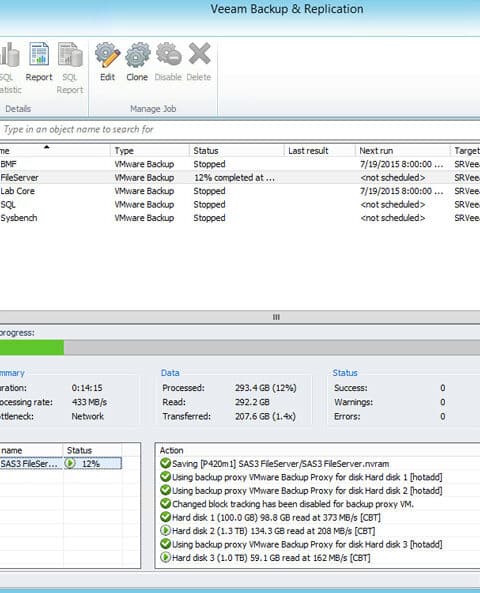Select the BMF backup job row
Screen dimensions: 480x593
(x=240, y=164)
